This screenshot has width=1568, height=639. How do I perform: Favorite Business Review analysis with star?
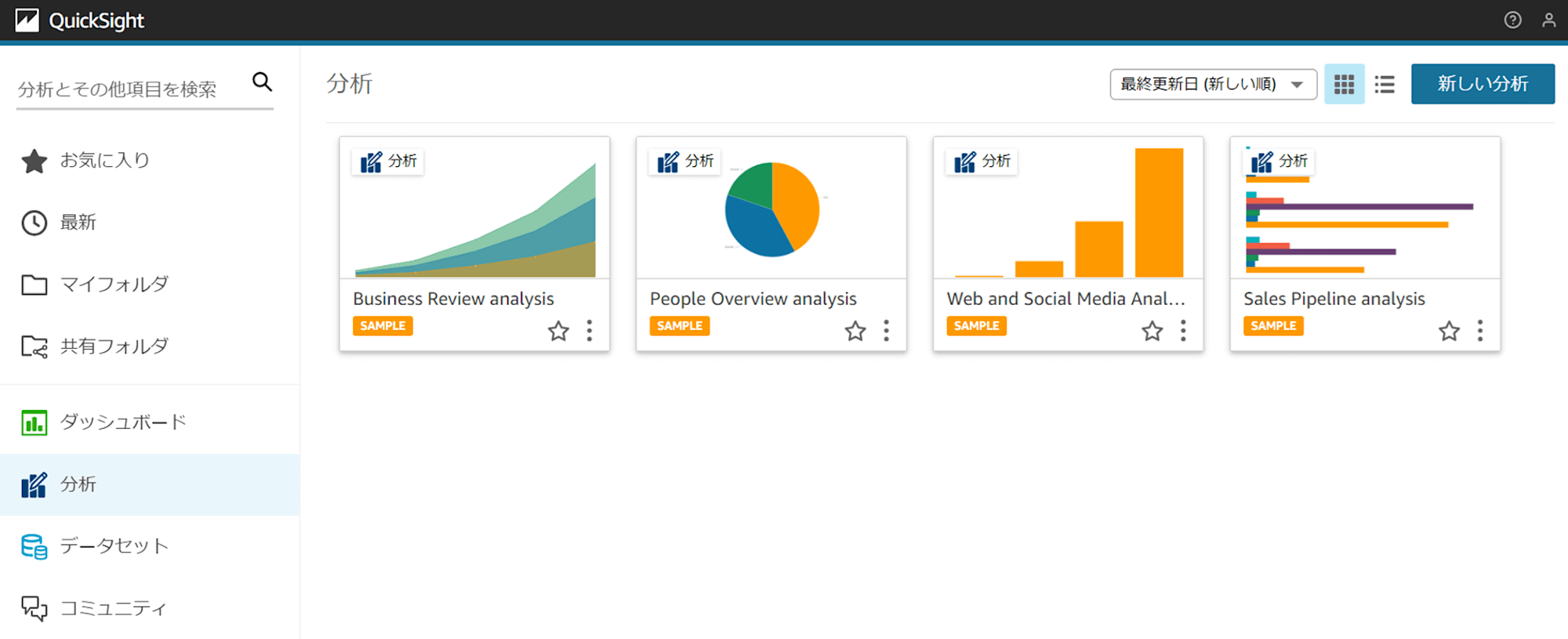tap(558, 331)
